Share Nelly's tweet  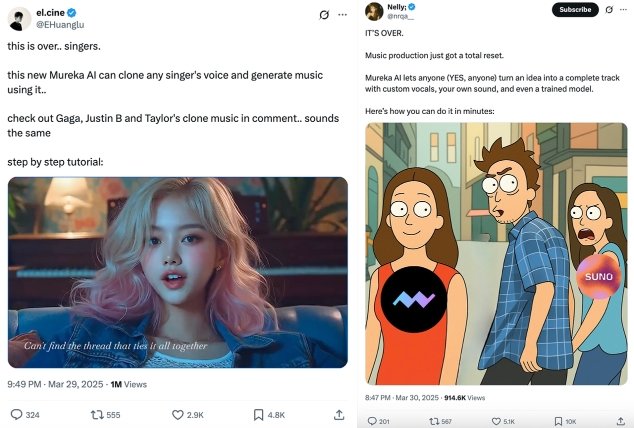pos(619,421)
